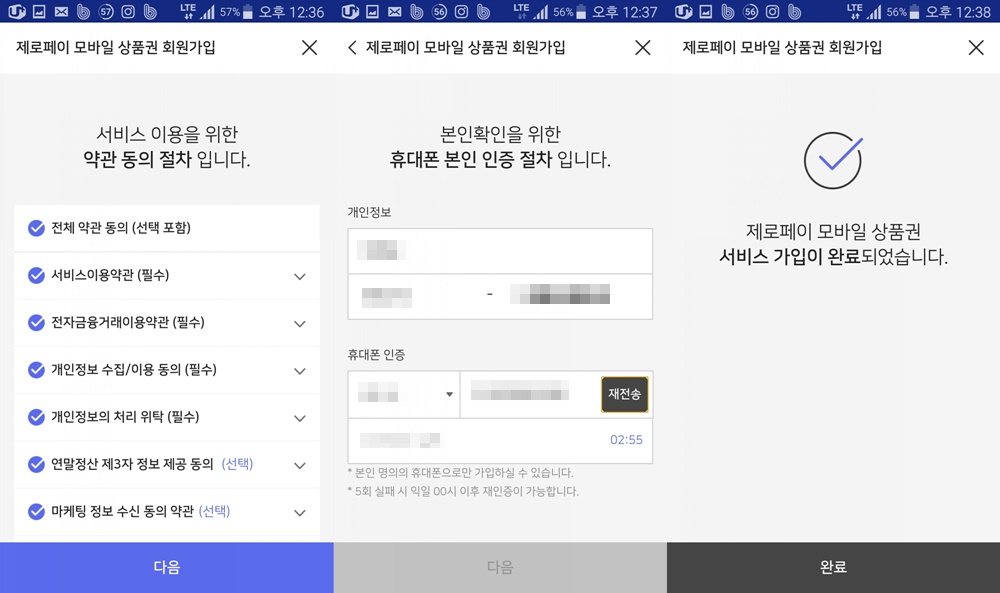Toggle 연말정산 제3자 정보 제공 동의 checkbox

click(36, 464)
